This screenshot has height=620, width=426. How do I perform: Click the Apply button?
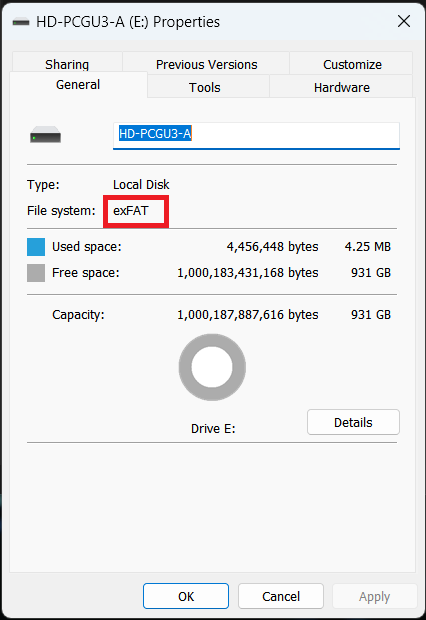click(x=375, y=596)
